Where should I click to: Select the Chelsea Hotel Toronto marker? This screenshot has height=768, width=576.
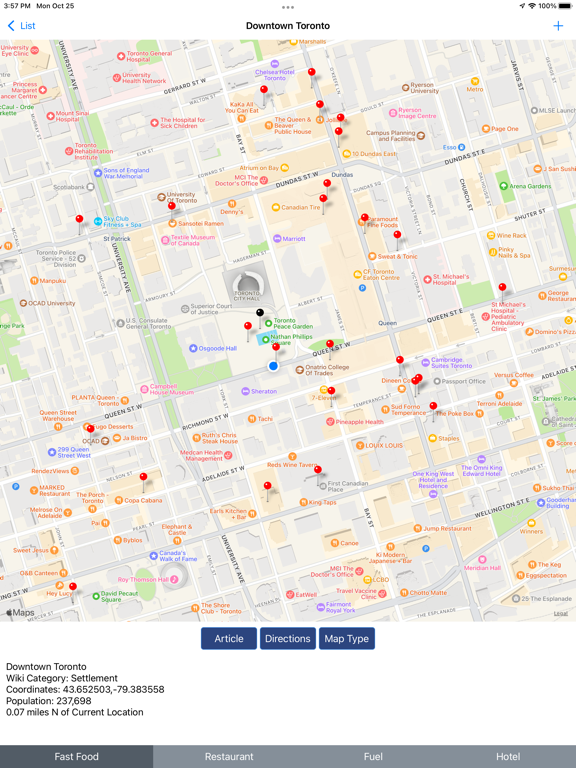[x=275, y=64]
